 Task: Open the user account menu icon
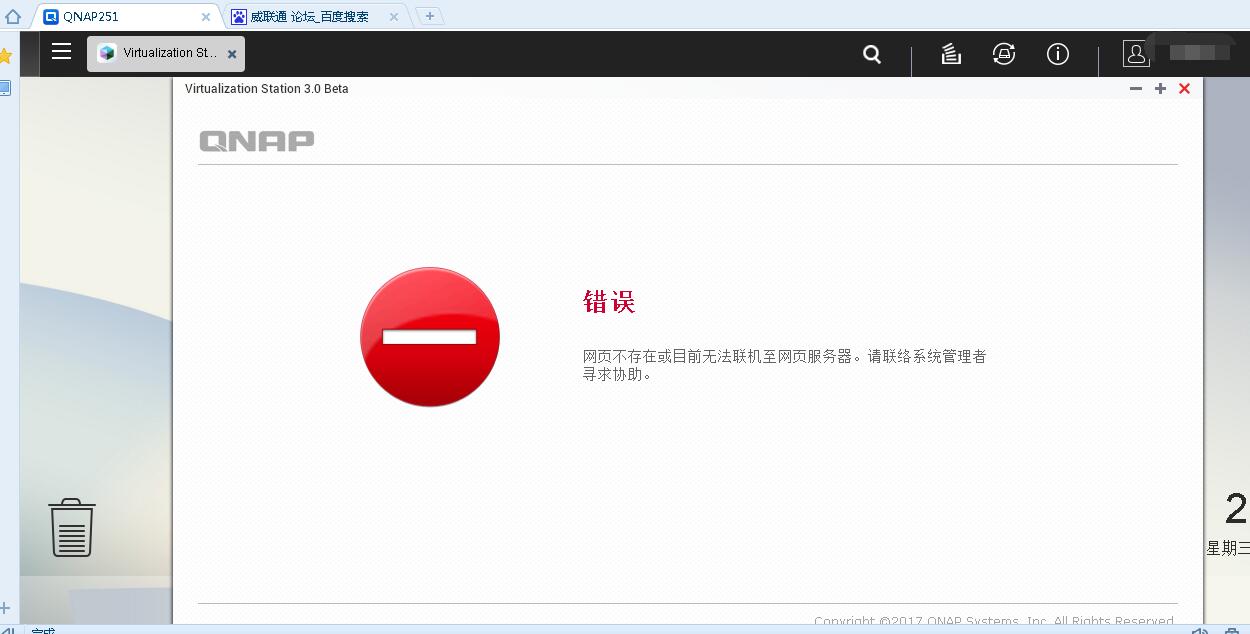[1136, 54]
